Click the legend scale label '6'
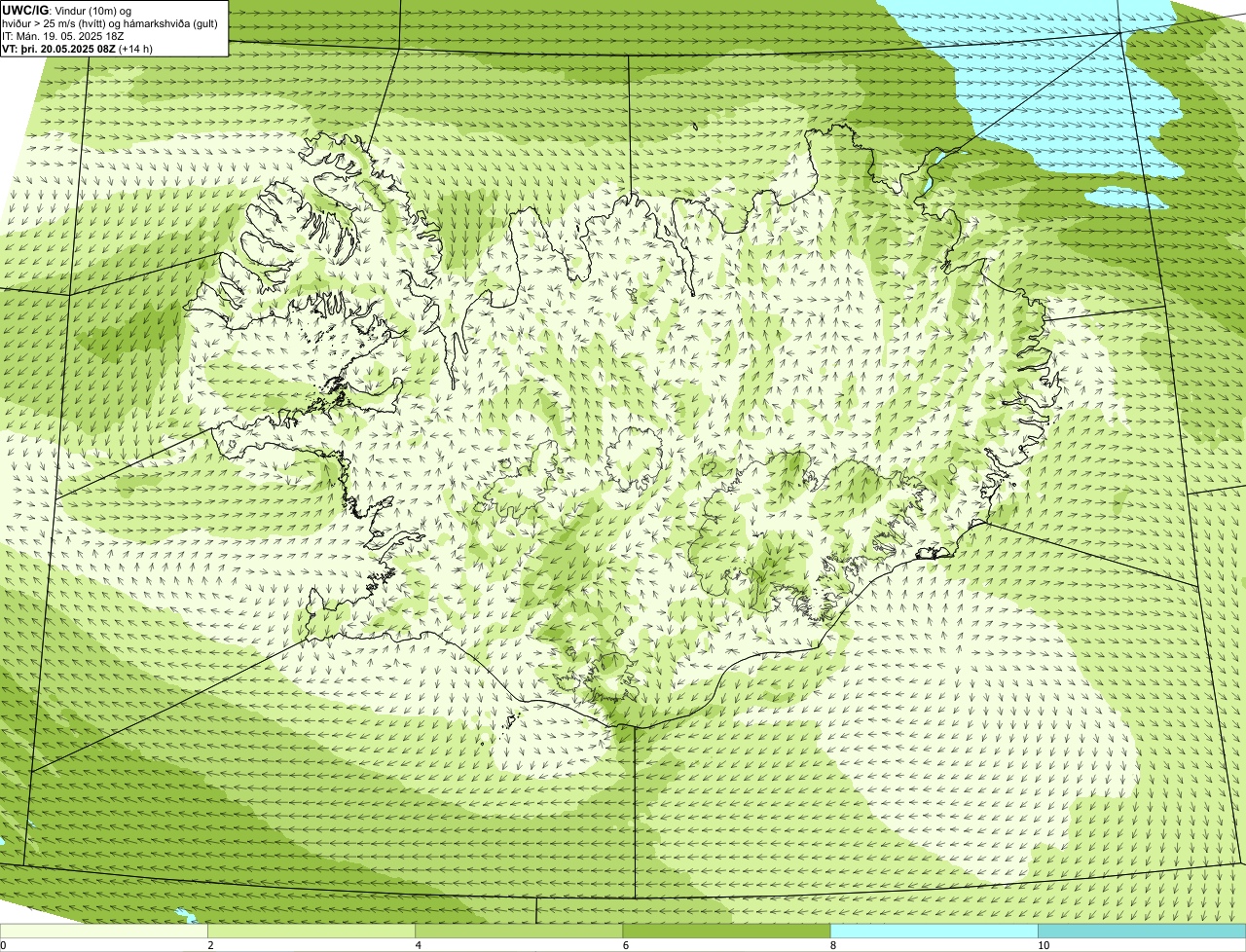 [626, 945]
